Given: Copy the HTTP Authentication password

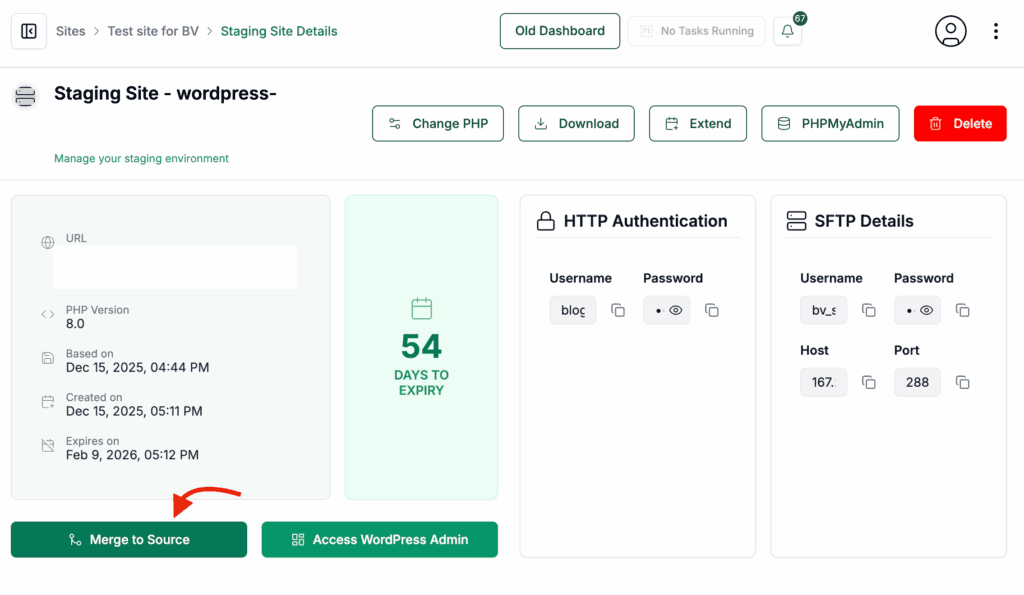Looking at the screenshot, I should (712, 310).
